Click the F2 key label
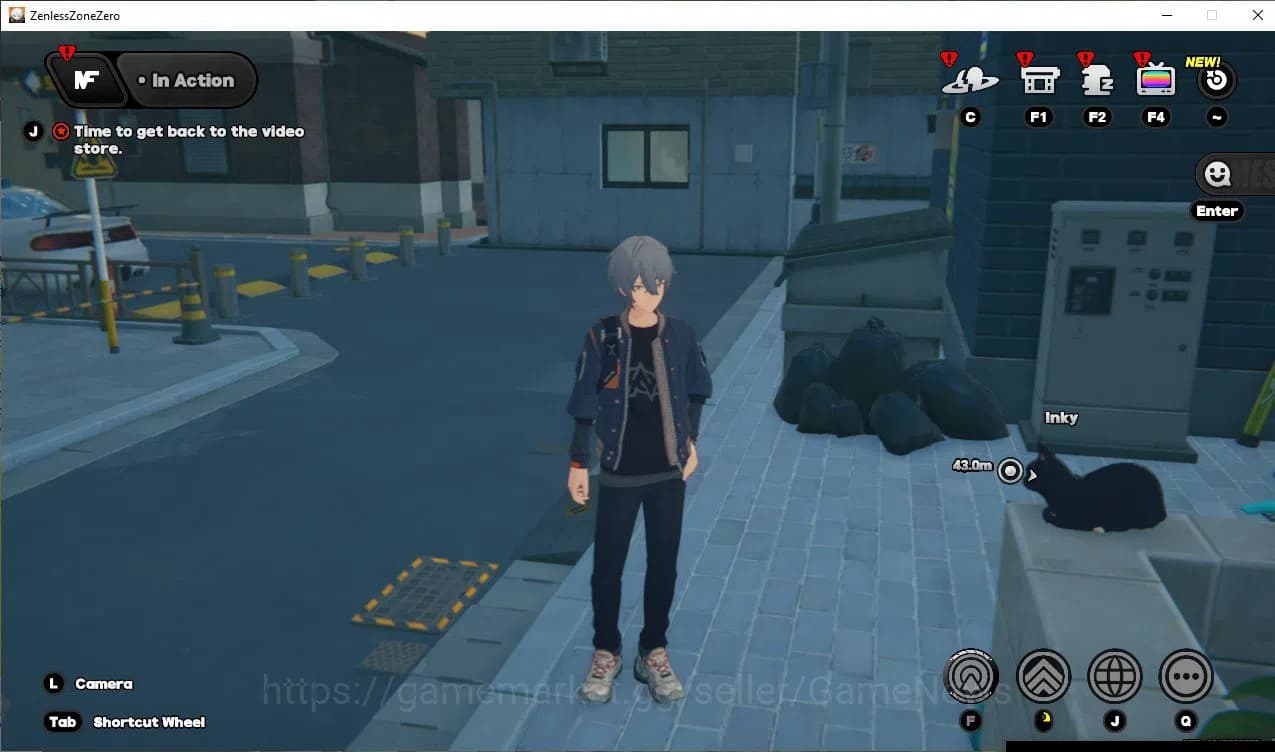The width and height of the screenshot is (1275, 752). click(1097, 117)
